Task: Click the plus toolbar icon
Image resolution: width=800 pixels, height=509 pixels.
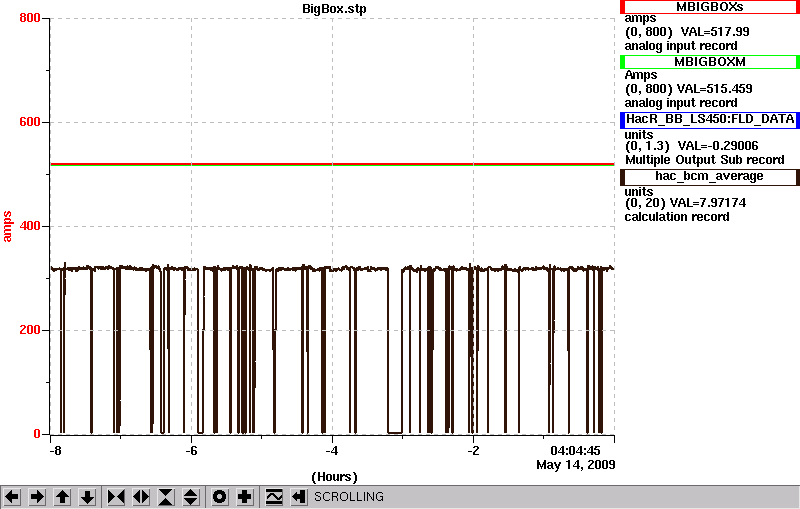Action: (x=245, y=497)
